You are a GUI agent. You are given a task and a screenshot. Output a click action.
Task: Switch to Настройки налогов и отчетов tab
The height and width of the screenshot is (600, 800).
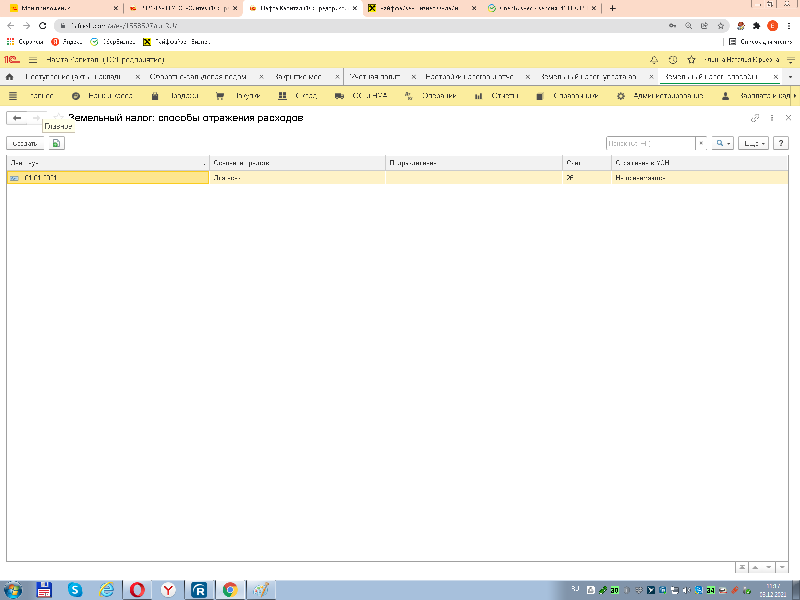[469, 77]
